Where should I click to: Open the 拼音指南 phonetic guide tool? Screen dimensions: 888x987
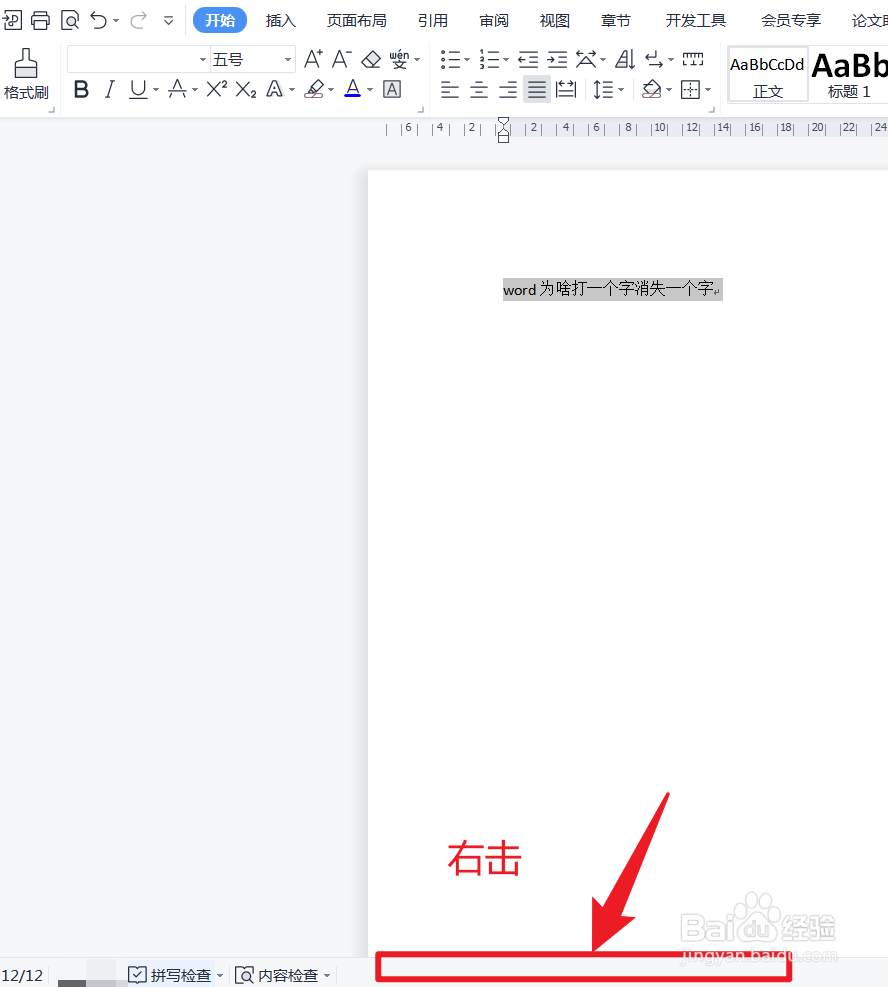[399, 59]
